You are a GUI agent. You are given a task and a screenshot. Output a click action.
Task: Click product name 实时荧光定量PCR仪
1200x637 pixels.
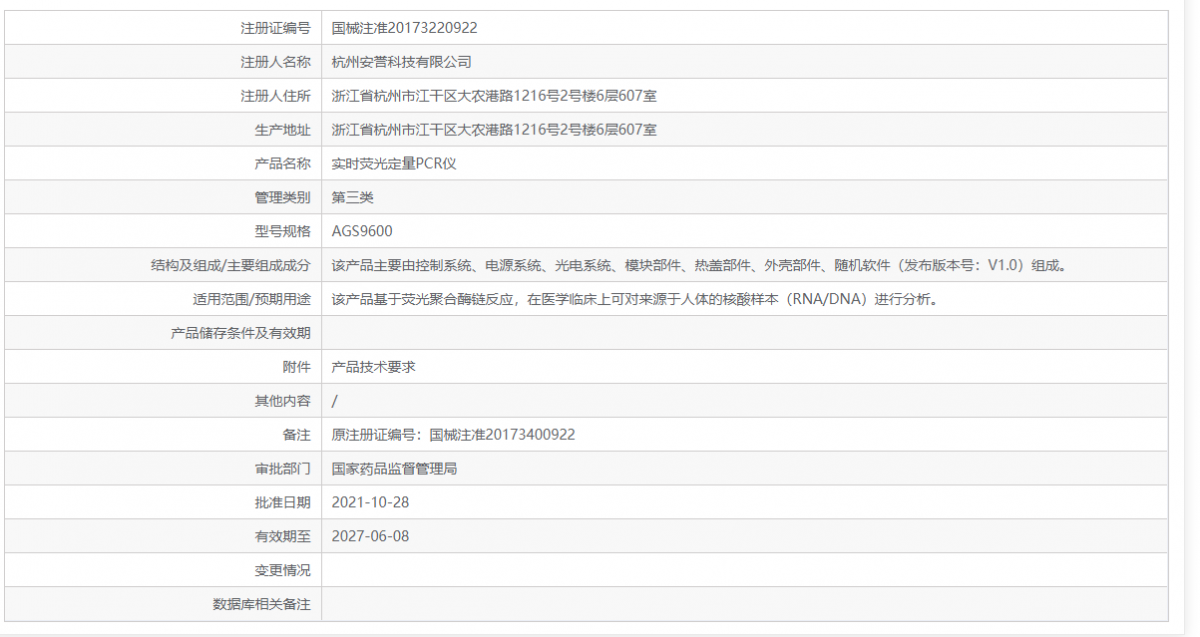[394, 163]
